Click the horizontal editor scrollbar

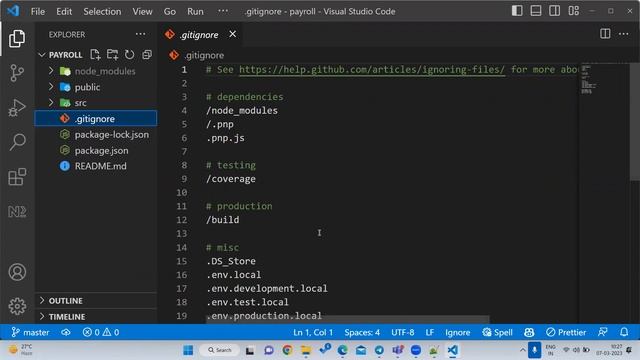[x=347, y=319]
